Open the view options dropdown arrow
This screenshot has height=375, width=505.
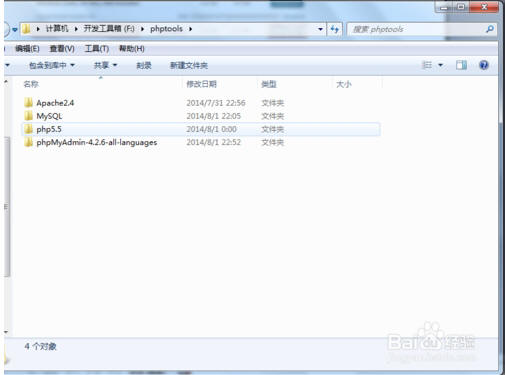440,65
